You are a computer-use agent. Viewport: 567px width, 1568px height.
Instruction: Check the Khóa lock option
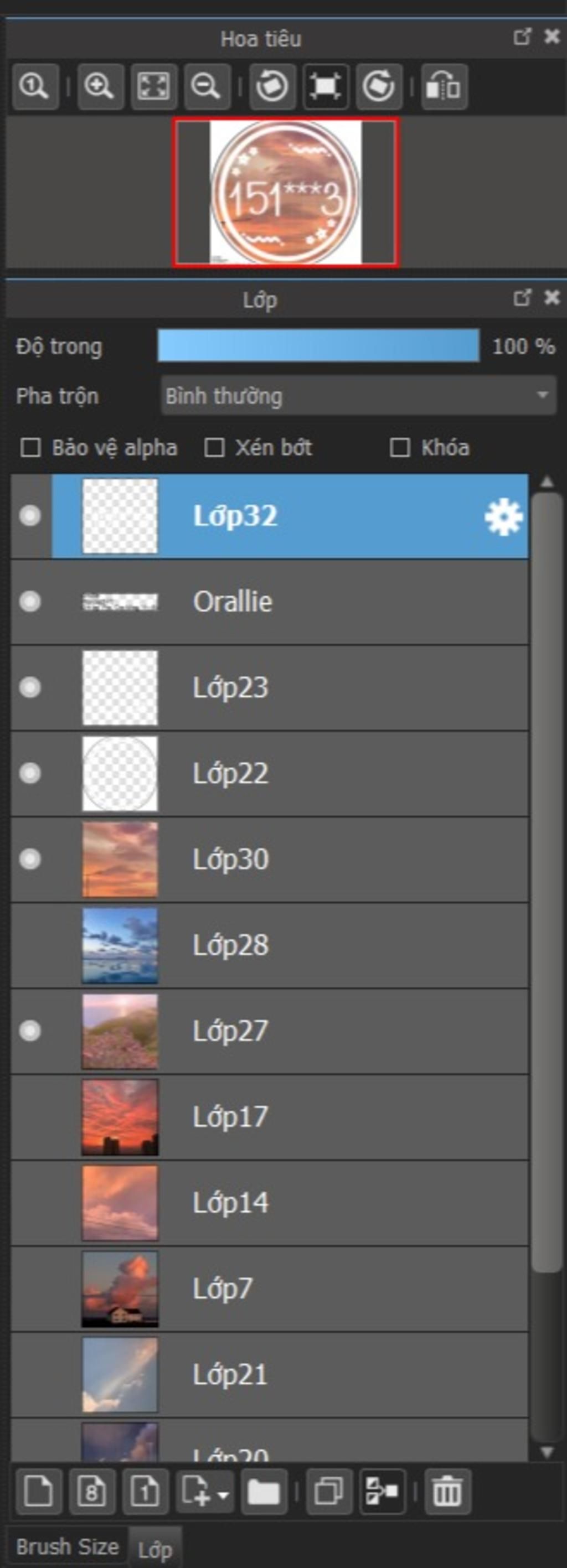(x=400, y=448)
